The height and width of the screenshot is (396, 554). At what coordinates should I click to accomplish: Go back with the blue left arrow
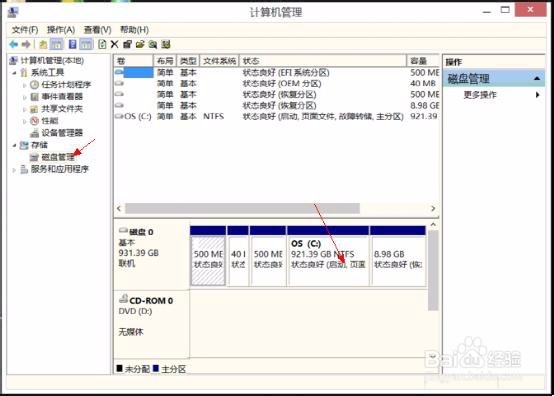pos(14,45)
